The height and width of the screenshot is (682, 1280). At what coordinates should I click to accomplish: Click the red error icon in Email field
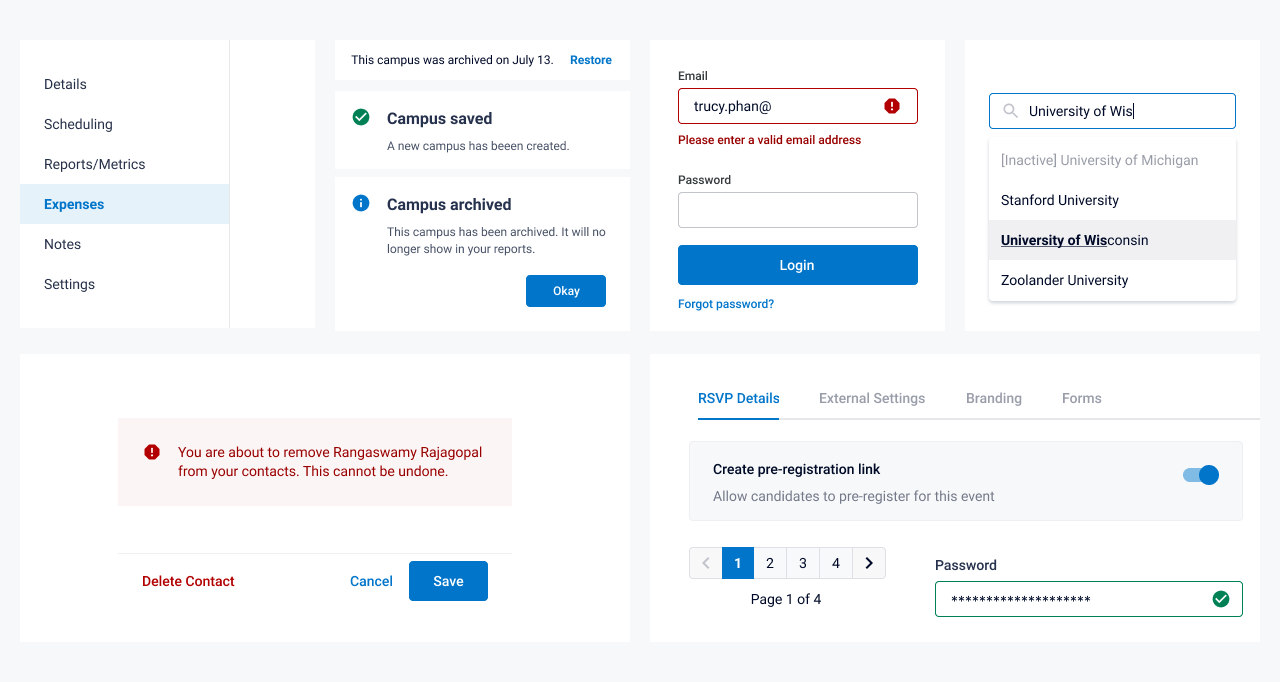892,106
